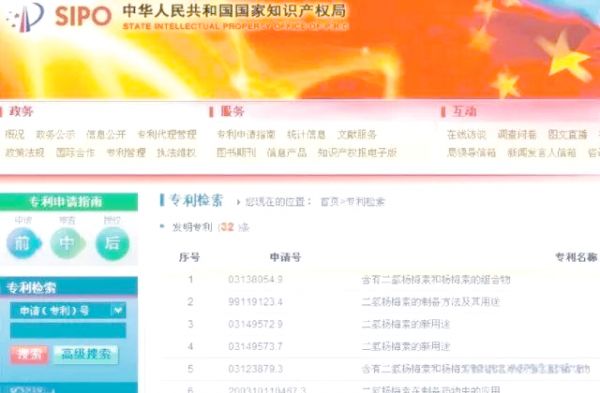This screenshot has width=600, height=393.
Task: Select the 后 (after grant) circle icon
Action: coord(112,243)
